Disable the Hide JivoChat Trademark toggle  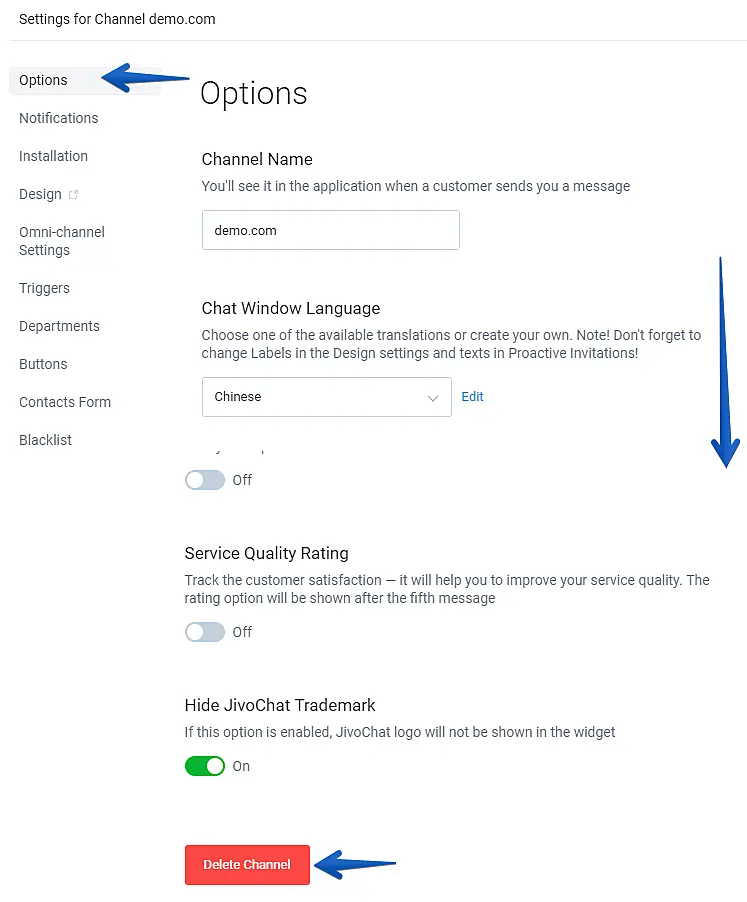[205, 766]
